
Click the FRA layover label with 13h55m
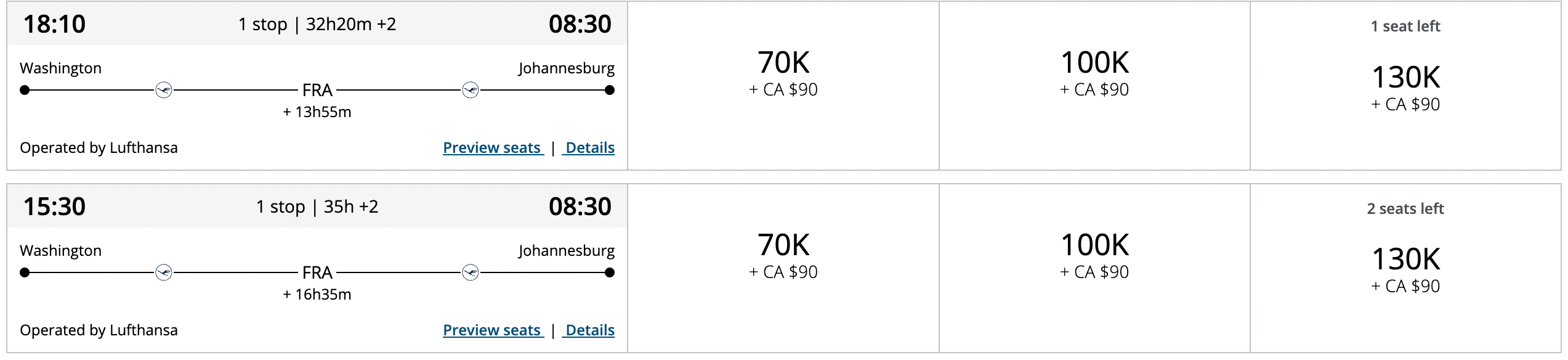click(317, 90)
